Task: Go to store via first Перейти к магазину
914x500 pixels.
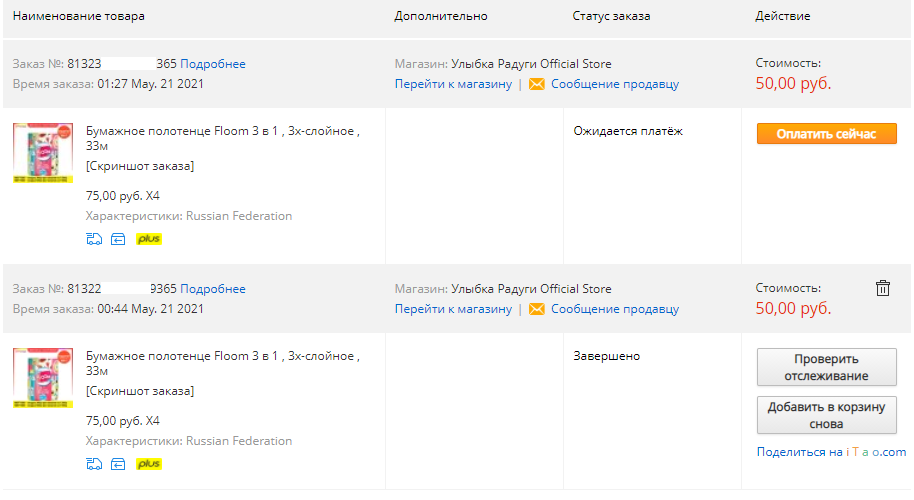Action: click(x=453, y=84)
